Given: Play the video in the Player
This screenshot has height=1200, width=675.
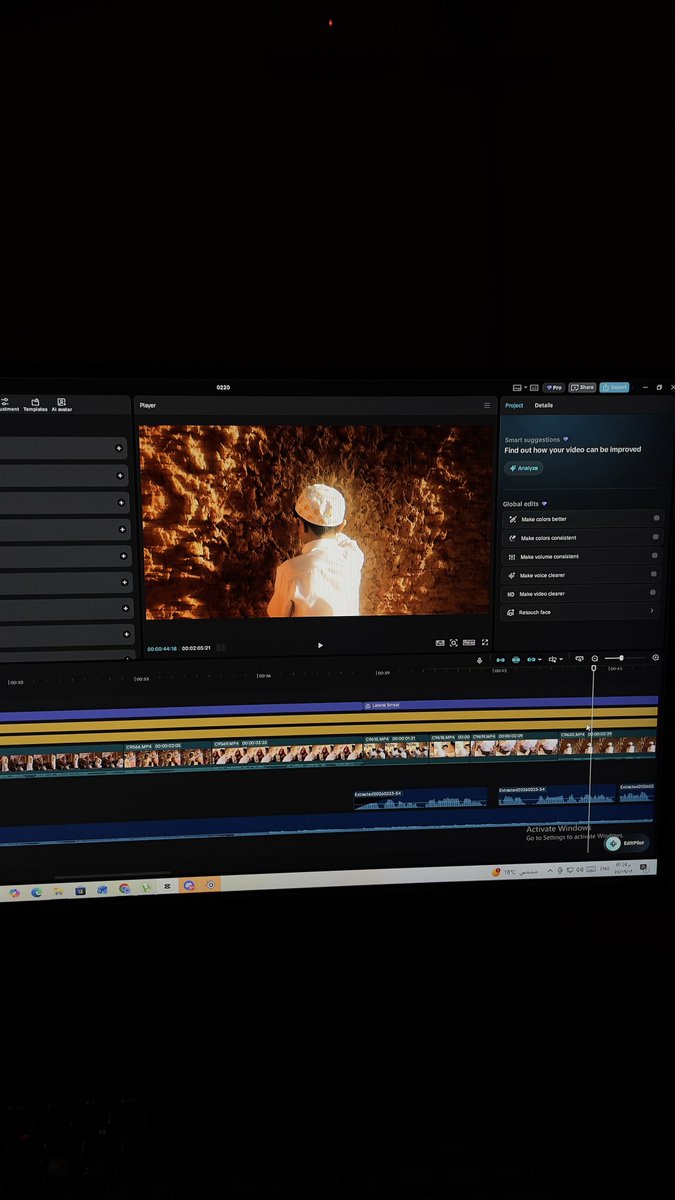Looking at the screenshot, I should 320,645.
